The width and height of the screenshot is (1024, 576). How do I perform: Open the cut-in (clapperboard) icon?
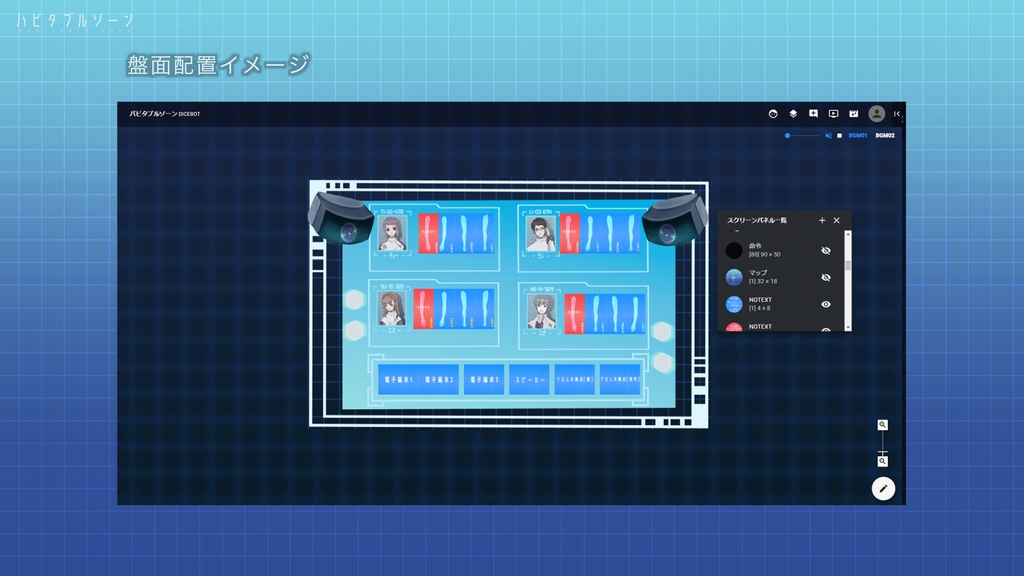point(854,114)
